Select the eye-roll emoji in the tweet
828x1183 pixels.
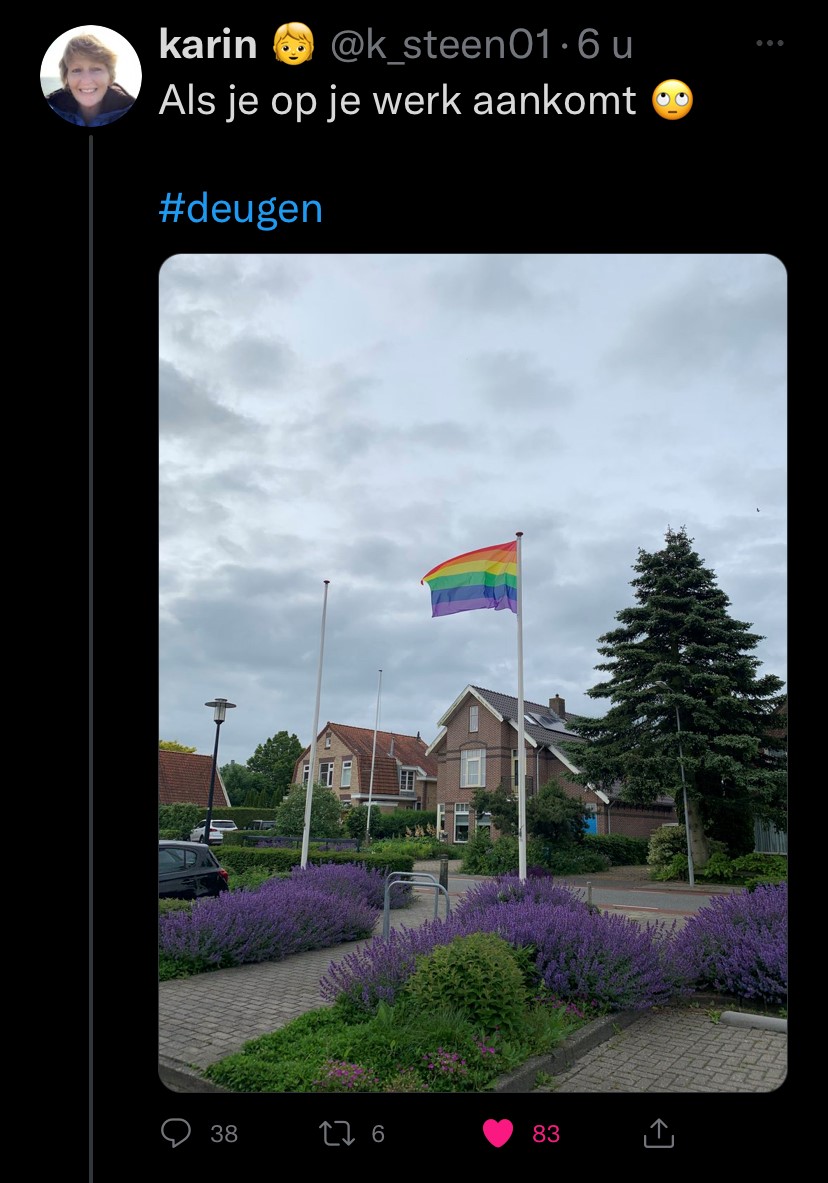pos(672,100)
